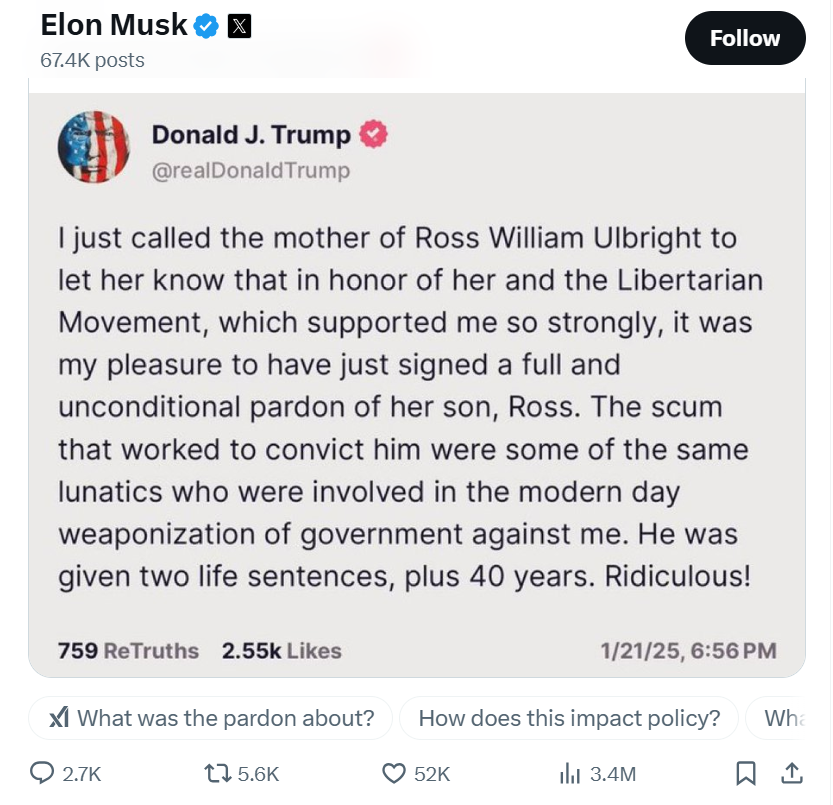View the 759 ReTruths count

click(x=128, y=651)
